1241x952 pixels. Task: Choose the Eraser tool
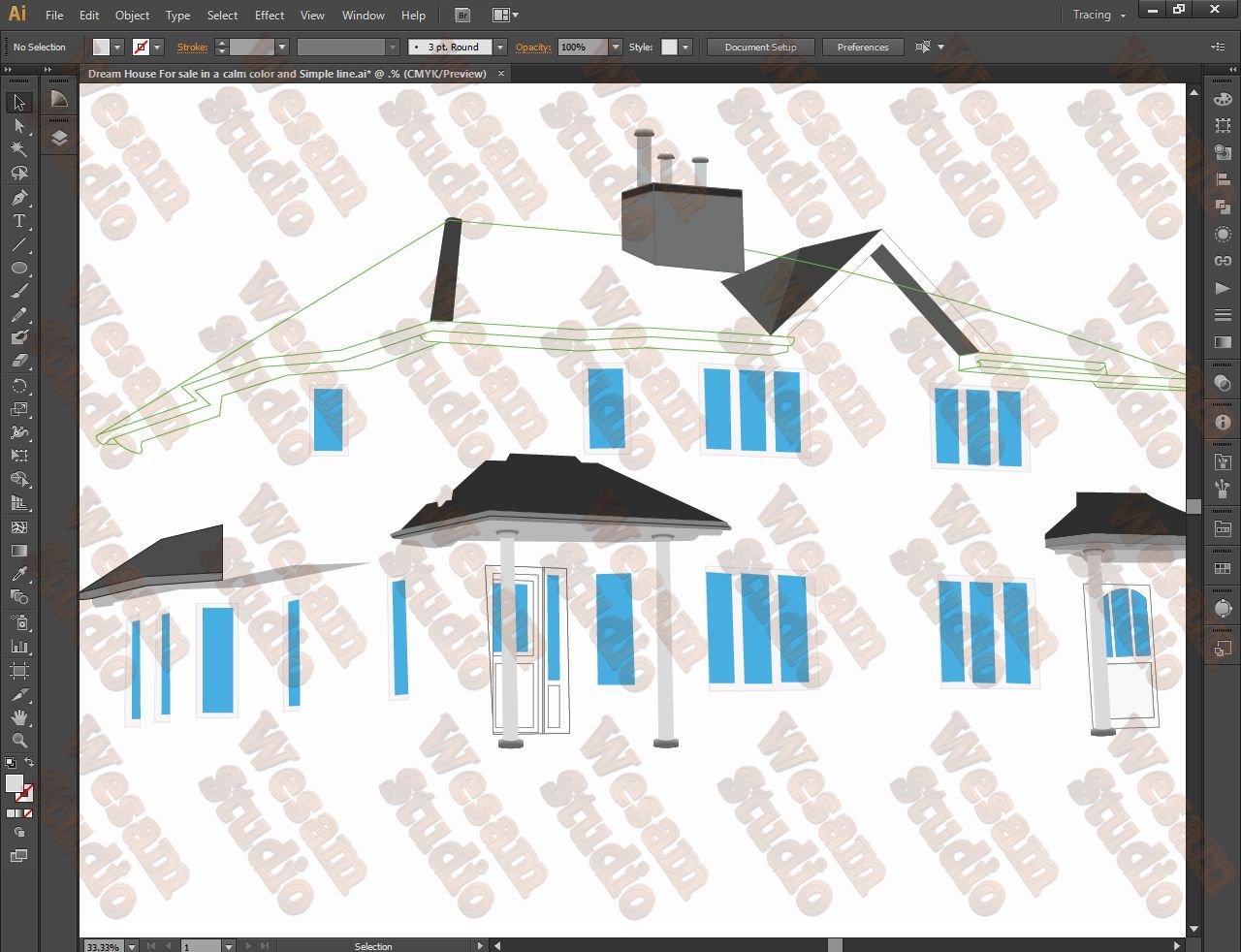click(x=19, y=361)
